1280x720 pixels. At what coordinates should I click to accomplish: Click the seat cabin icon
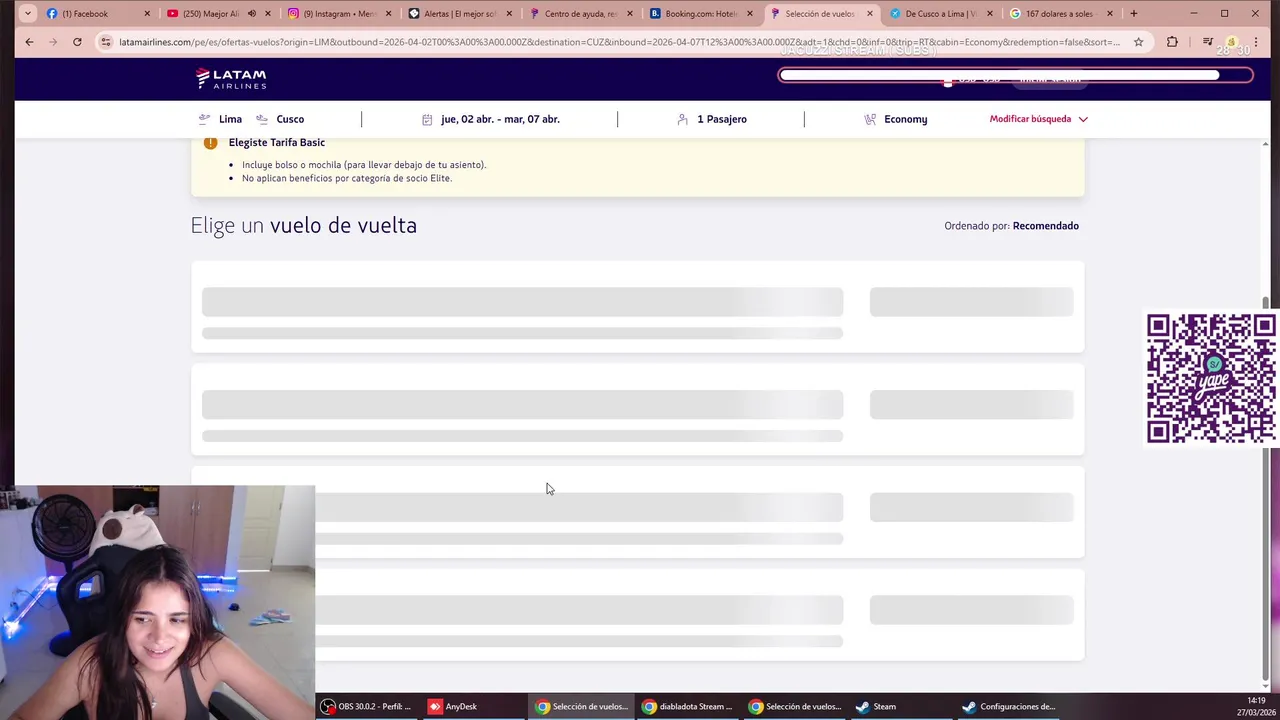[x=870, y=119]
